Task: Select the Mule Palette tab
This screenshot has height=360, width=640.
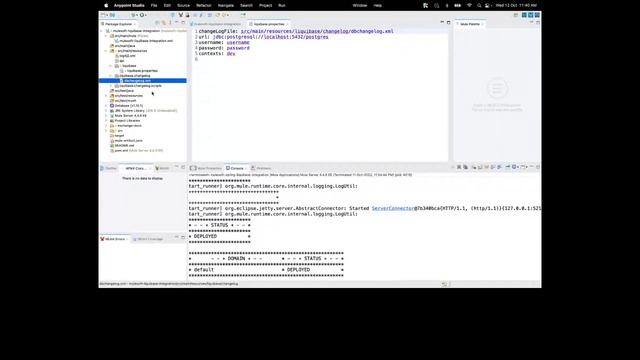Action: click(x=470, y=24)
